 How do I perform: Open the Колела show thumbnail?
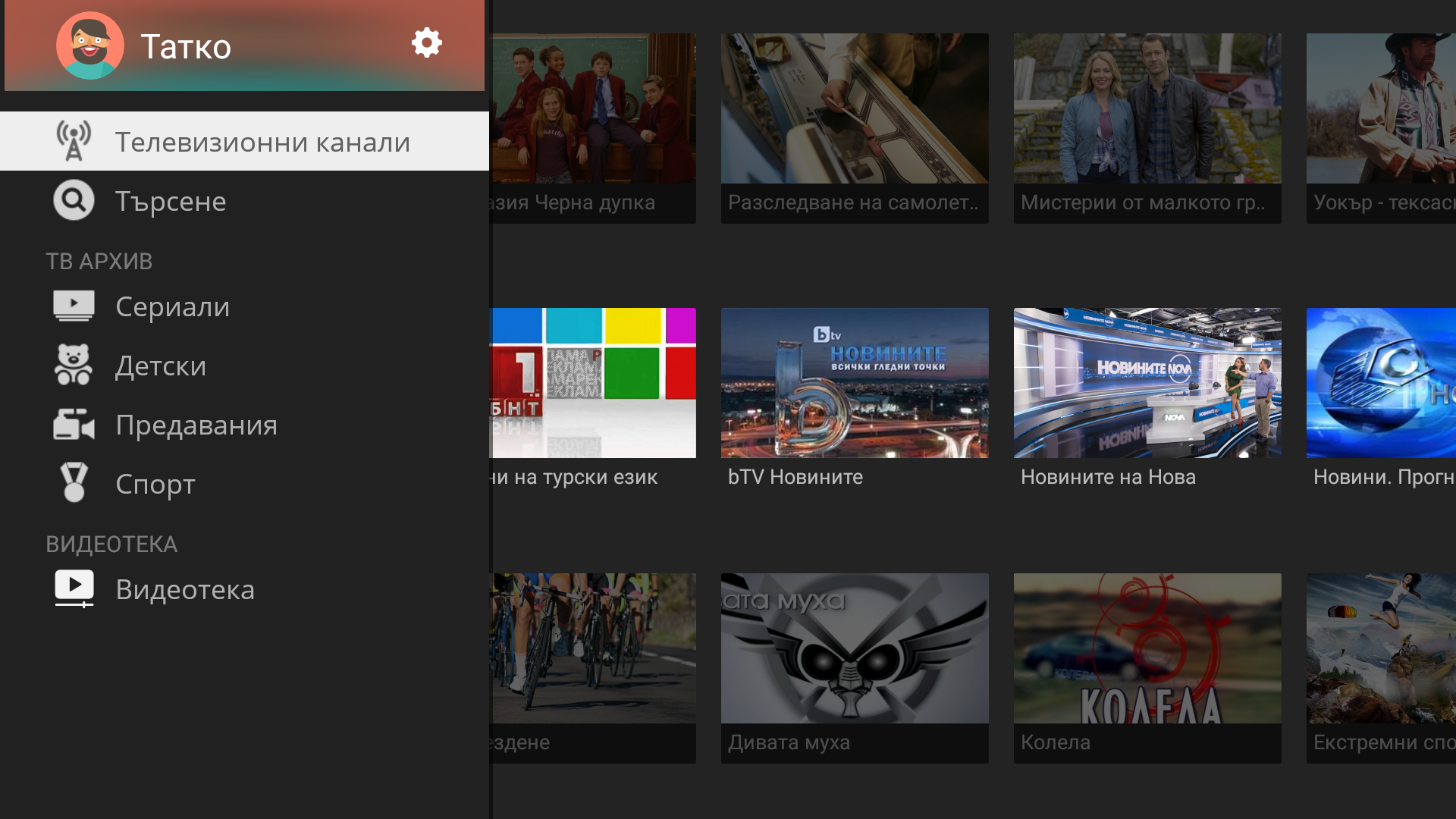1147,648
